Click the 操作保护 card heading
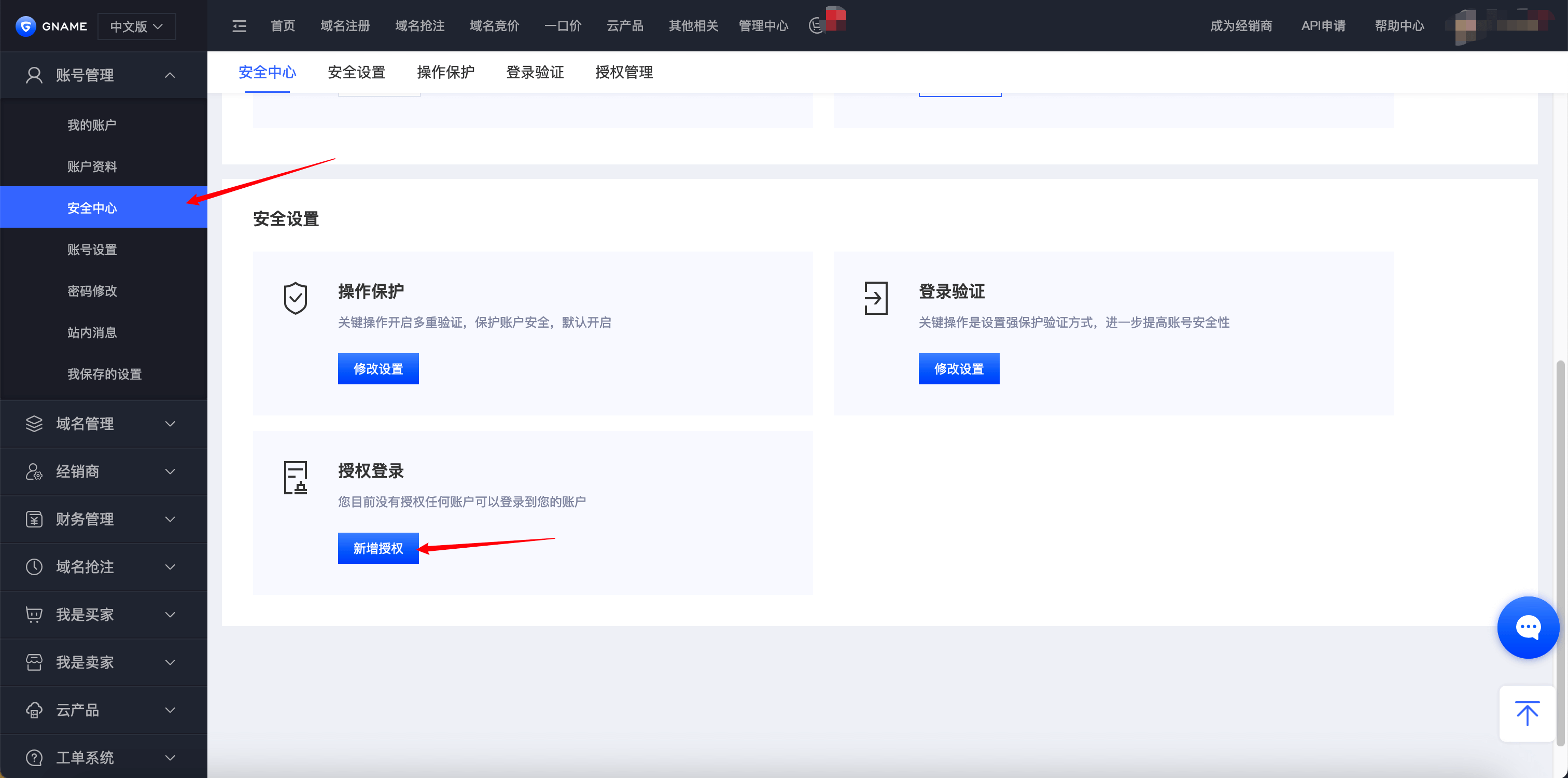 371,291
